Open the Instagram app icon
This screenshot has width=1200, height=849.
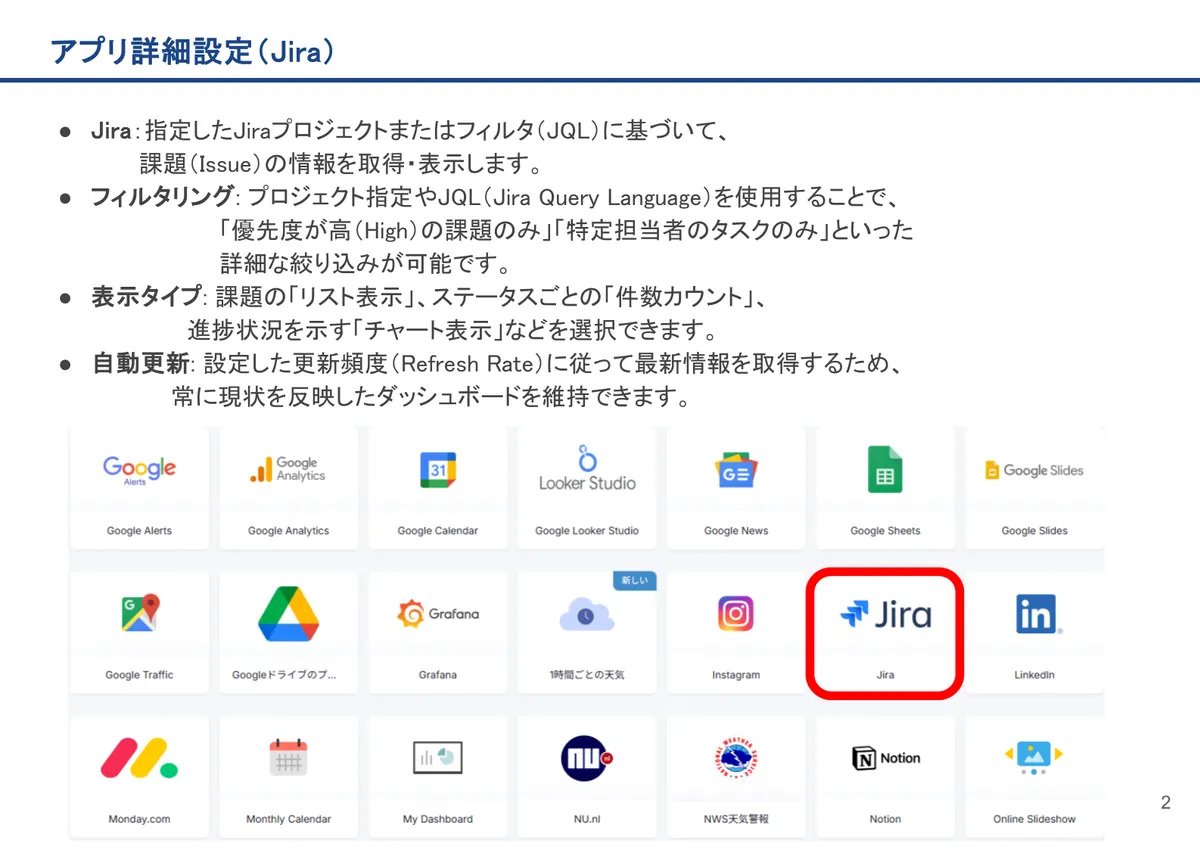pyautogui.click(x=736, y=613)
